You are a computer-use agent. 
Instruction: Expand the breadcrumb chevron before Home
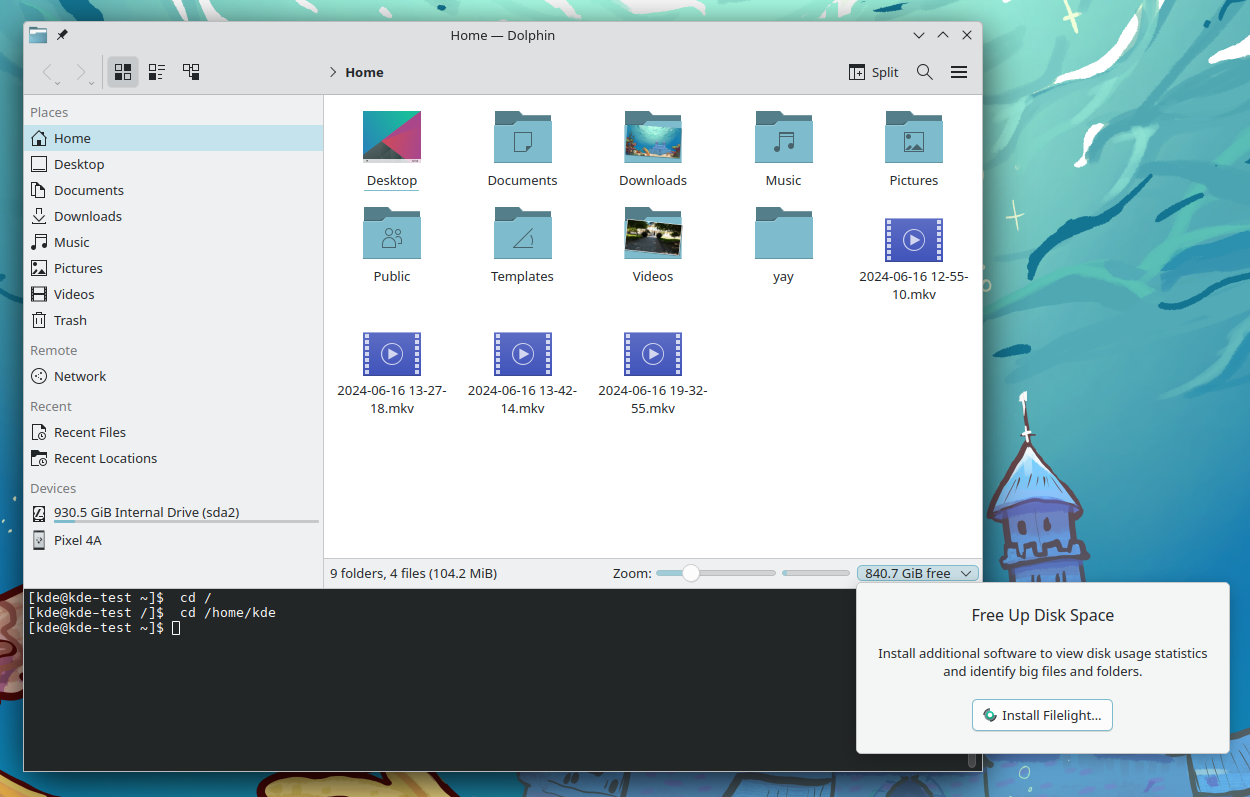point(332,72)
